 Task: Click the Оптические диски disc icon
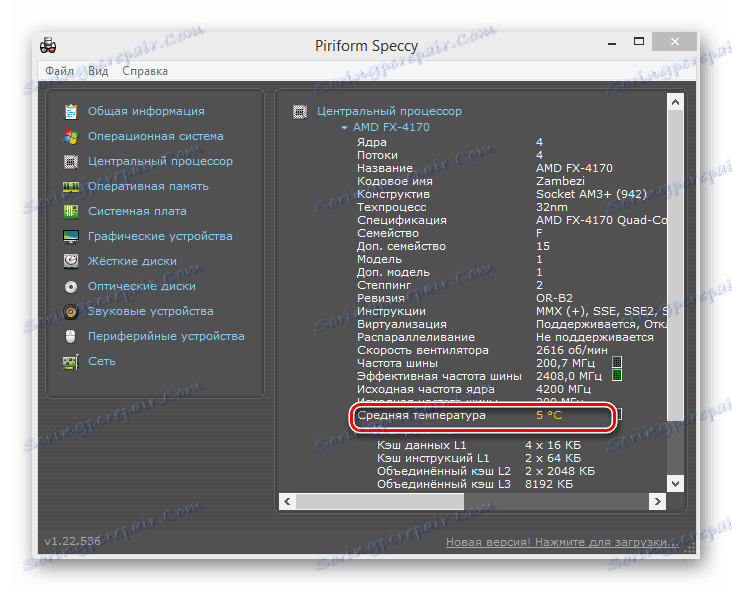click(x=71, y=287)
